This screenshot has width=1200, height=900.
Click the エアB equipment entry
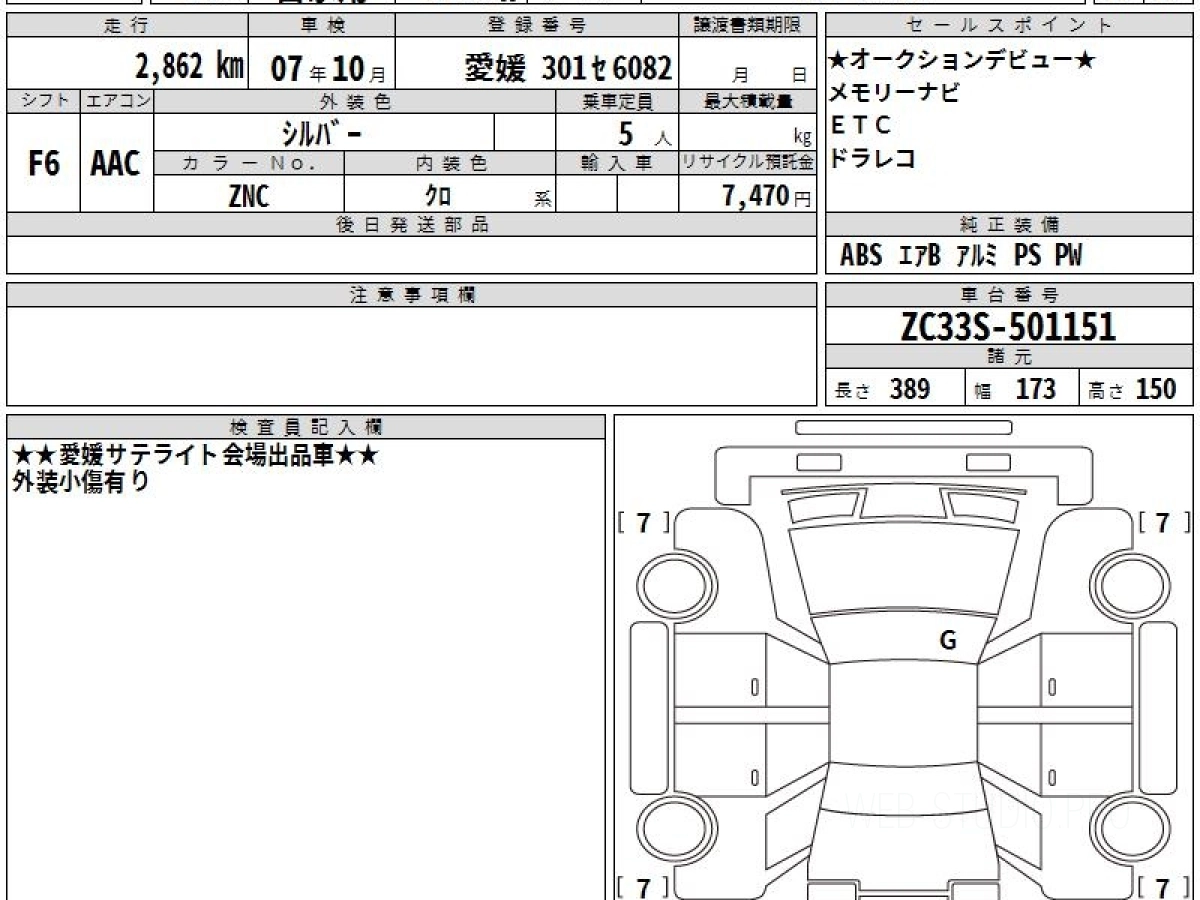click(x=920, y=256)
